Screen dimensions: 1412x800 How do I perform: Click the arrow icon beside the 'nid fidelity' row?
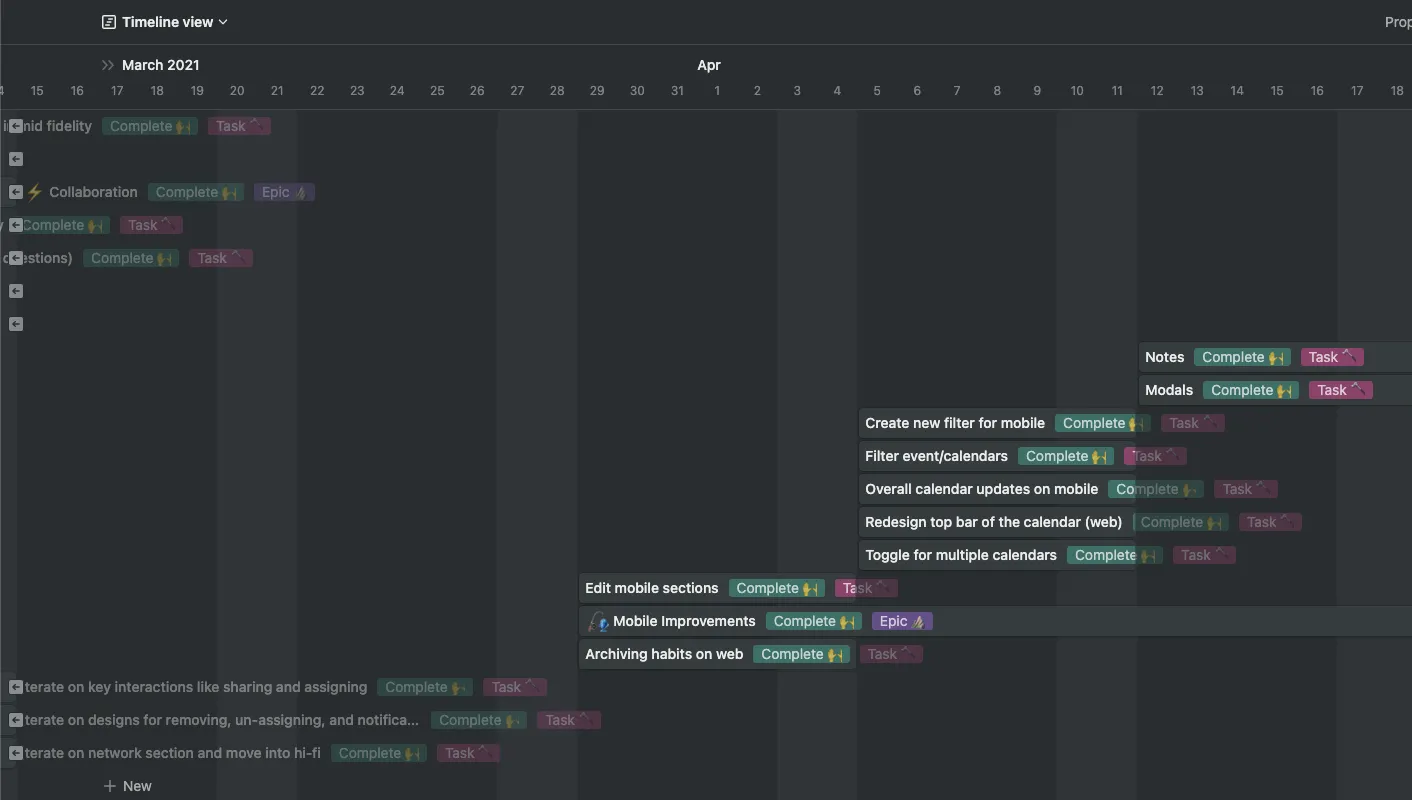pos(15,125)
